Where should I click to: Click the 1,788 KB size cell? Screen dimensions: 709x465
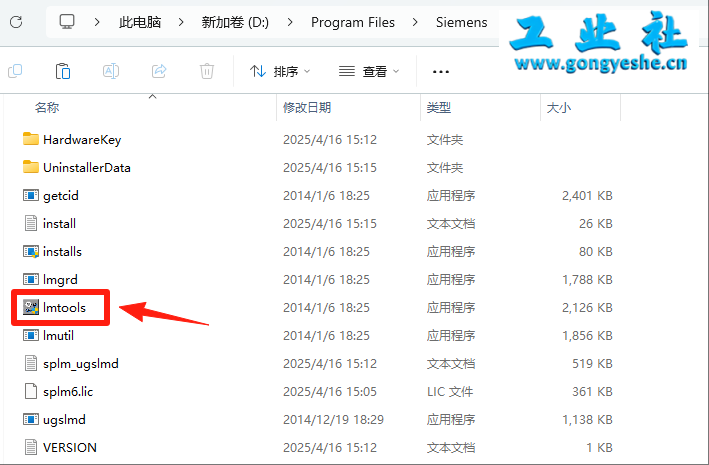(x=587, y=280)
